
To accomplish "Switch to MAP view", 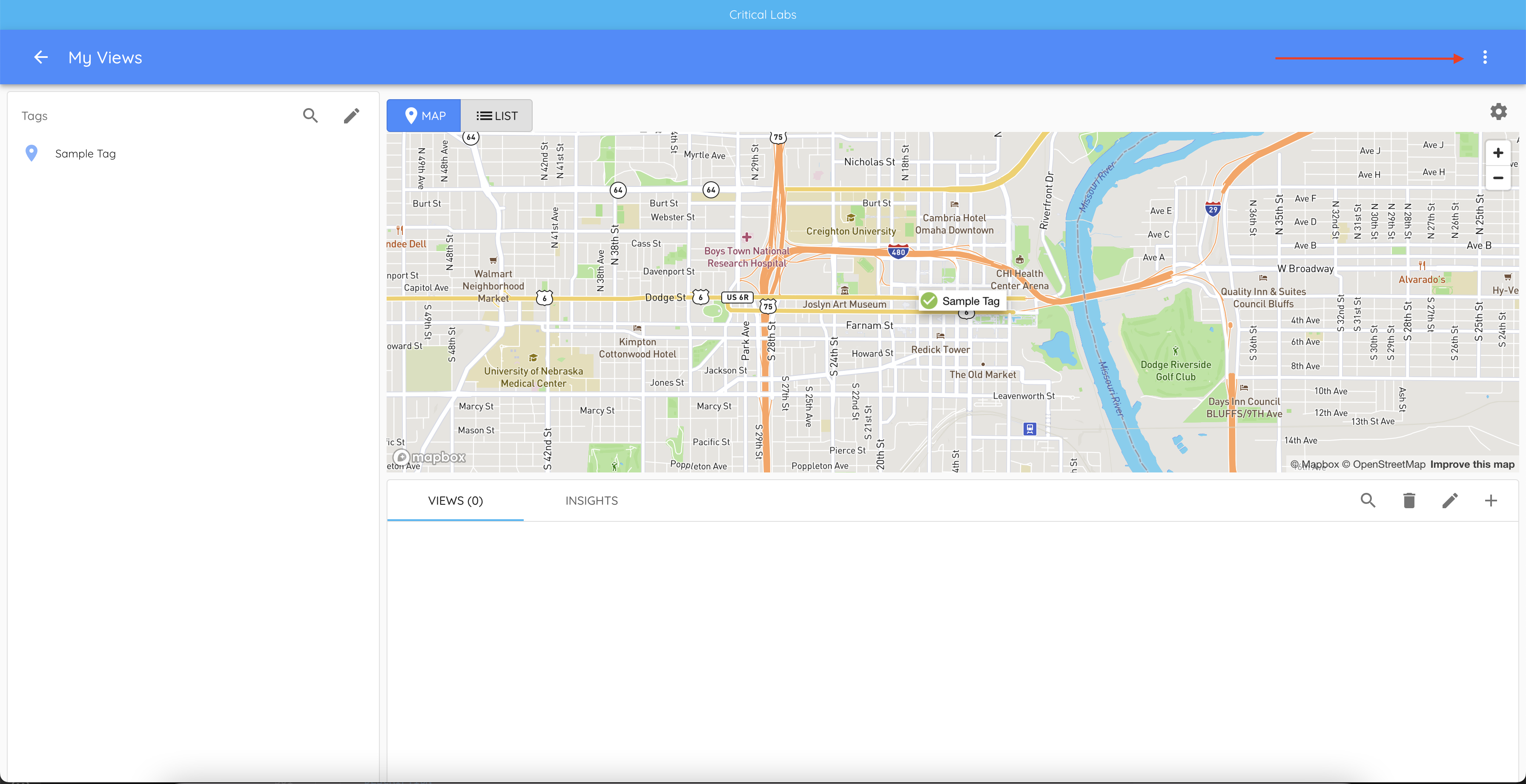I will (424, 115).
